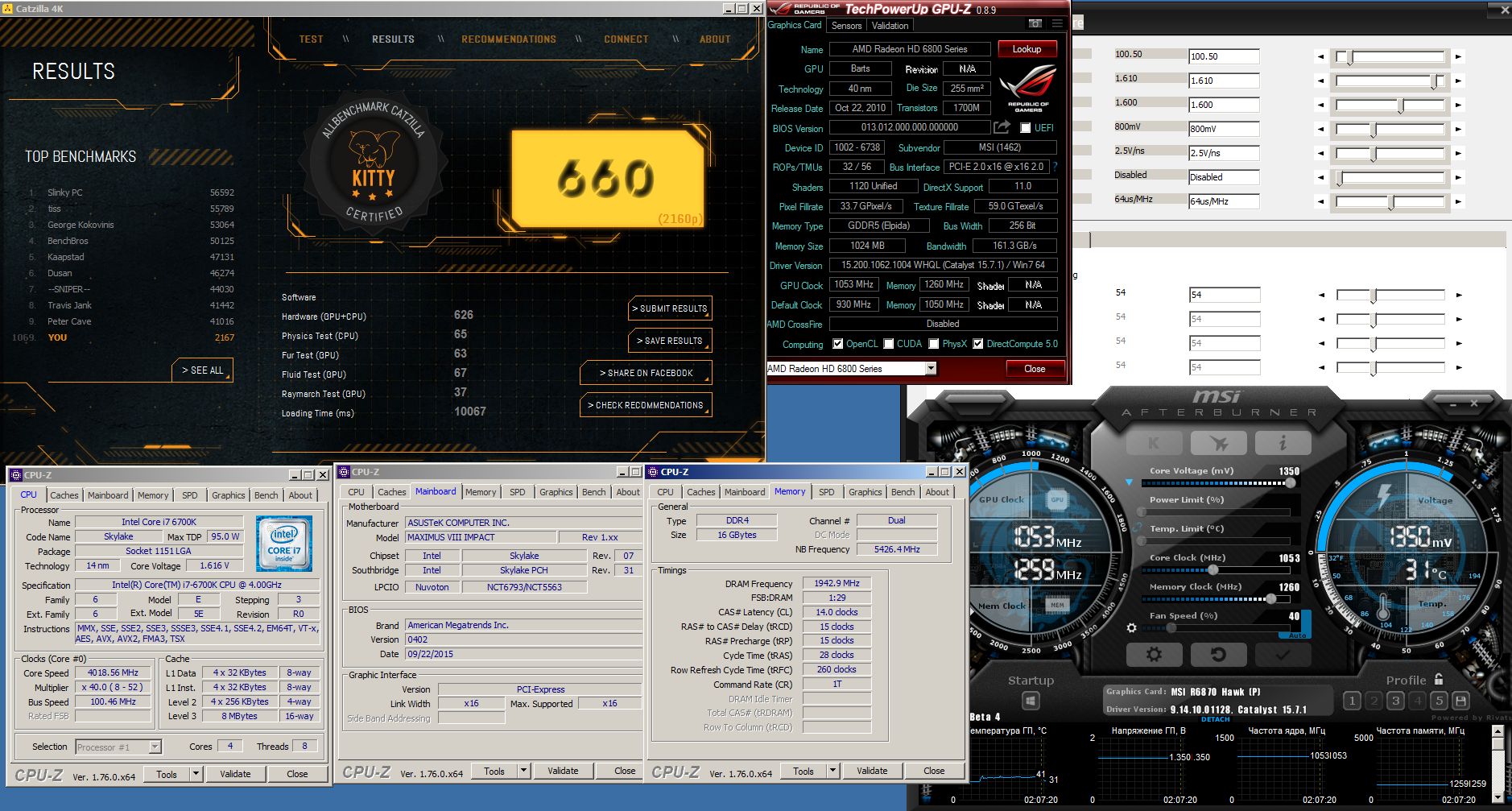Open the CONNECT tab in Catzilla
Image resolution: width=1512 pixels, height=811 pixels.
[626, 39]
